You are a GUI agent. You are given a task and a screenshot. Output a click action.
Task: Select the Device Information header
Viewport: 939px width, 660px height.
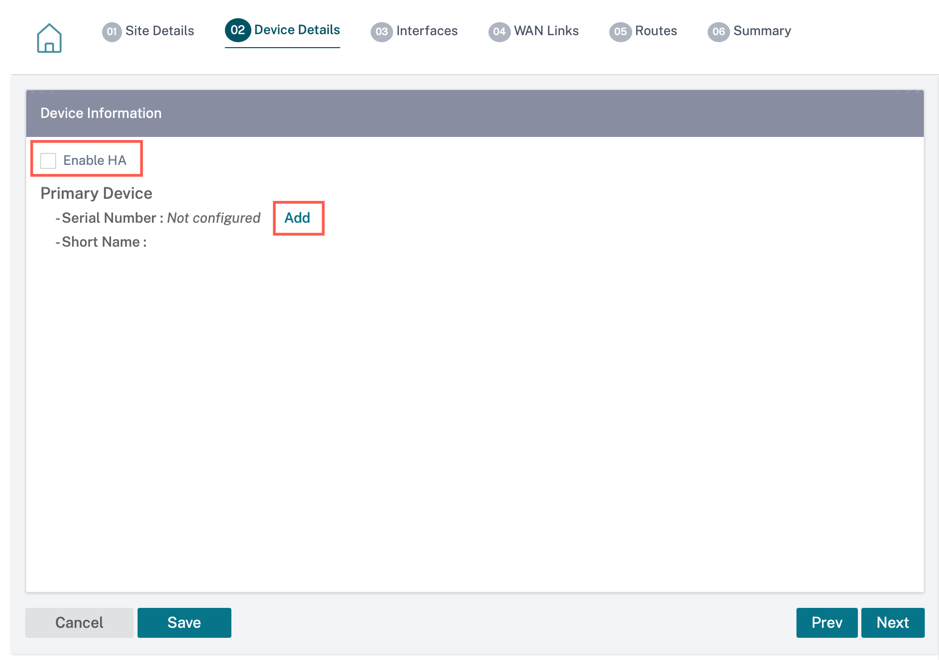click(475, 113)
